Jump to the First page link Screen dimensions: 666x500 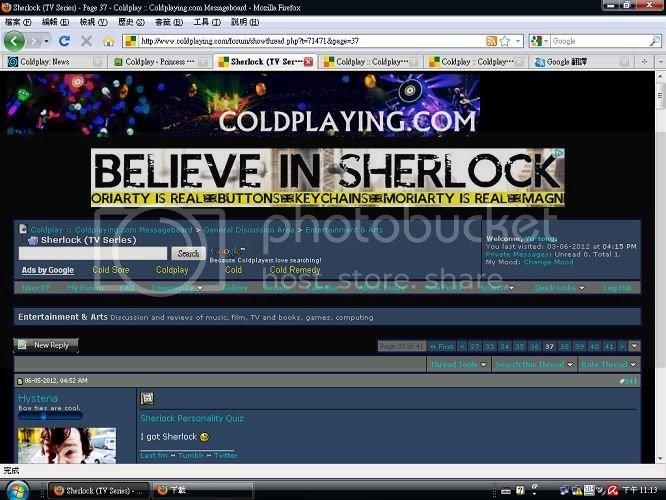[x=442, y=347]
